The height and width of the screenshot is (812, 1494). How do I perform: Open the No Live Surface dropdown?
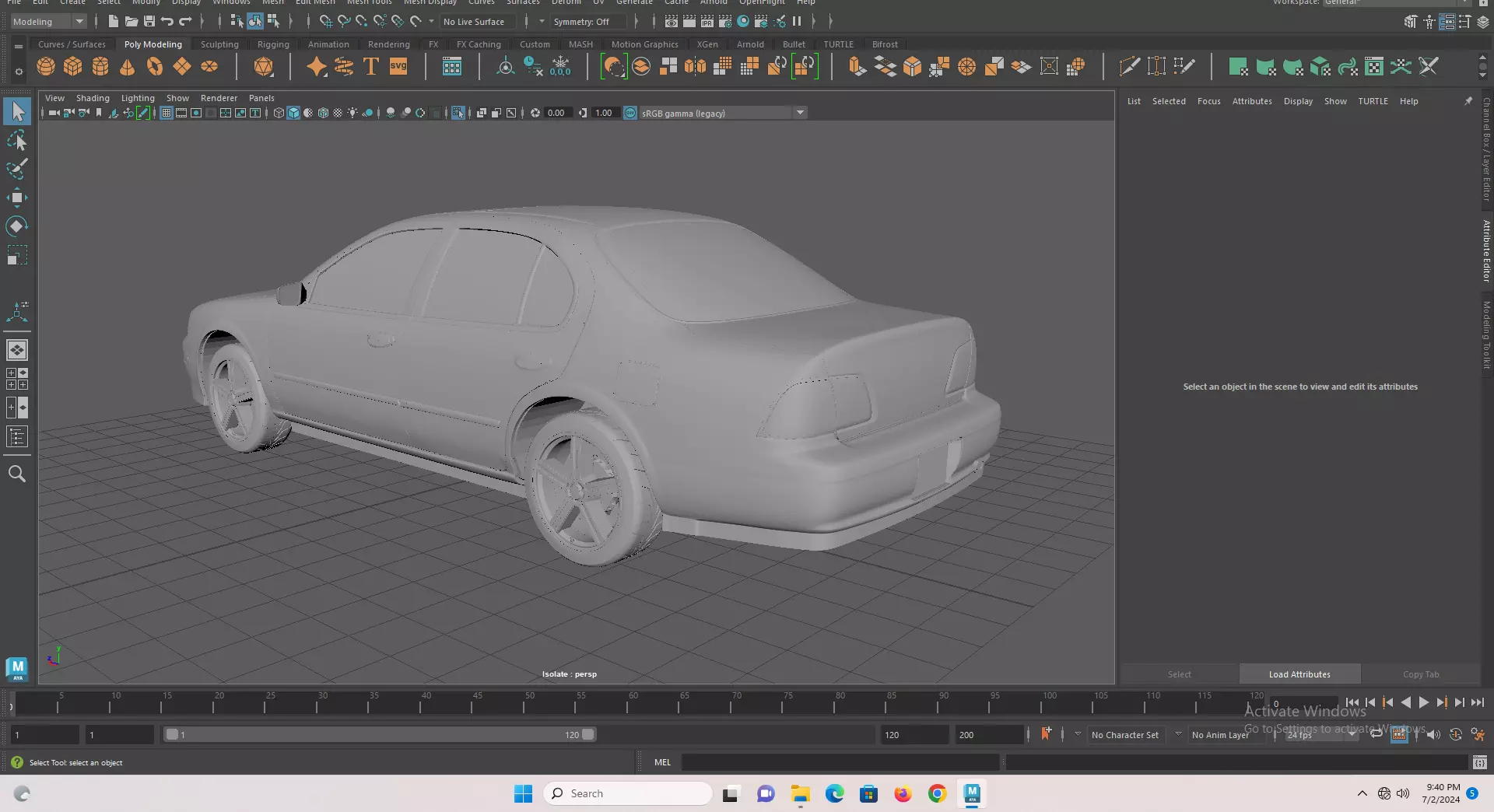(480, 22)
